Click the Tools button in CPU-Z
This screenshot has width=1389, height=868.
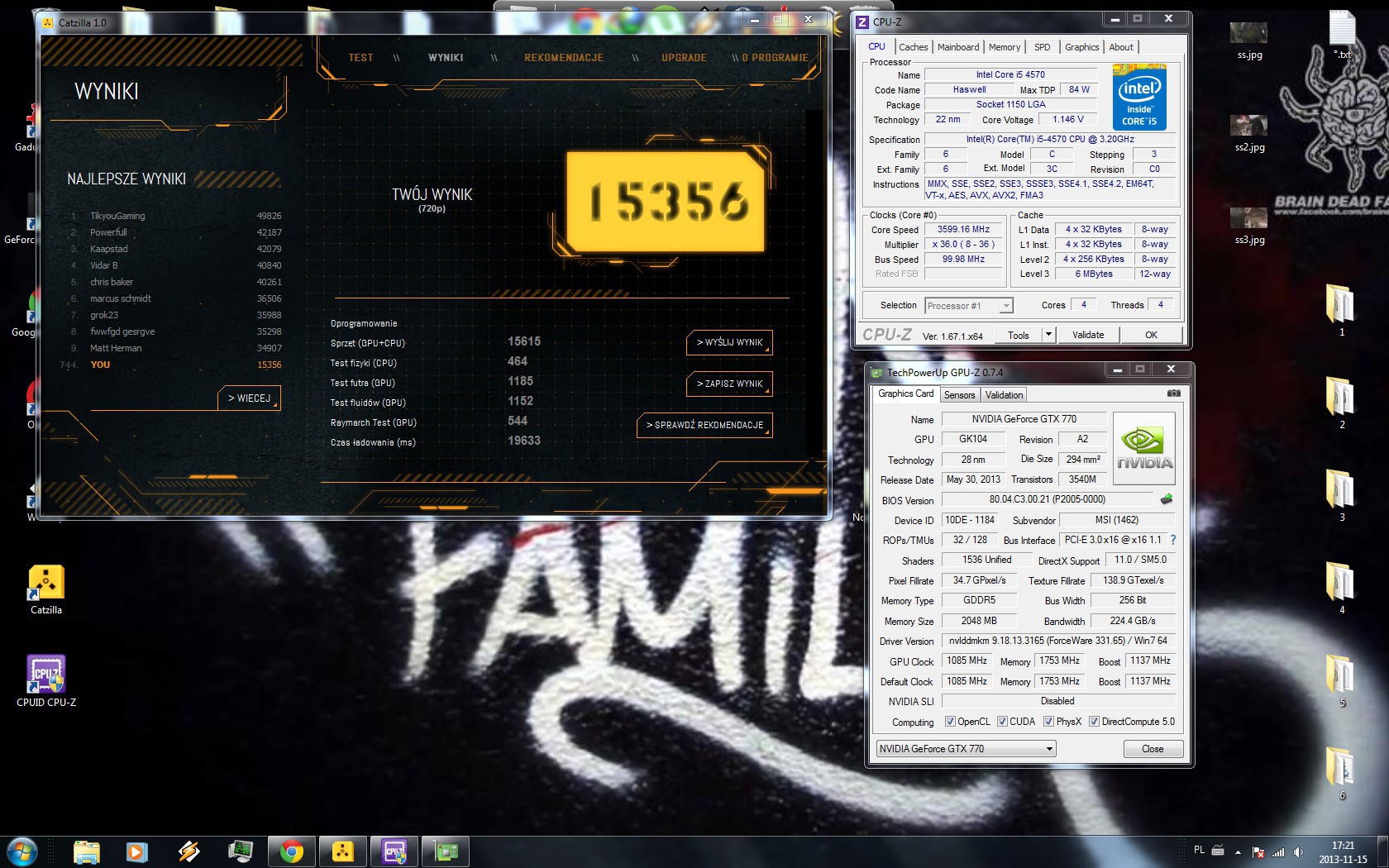[1019, 335]
